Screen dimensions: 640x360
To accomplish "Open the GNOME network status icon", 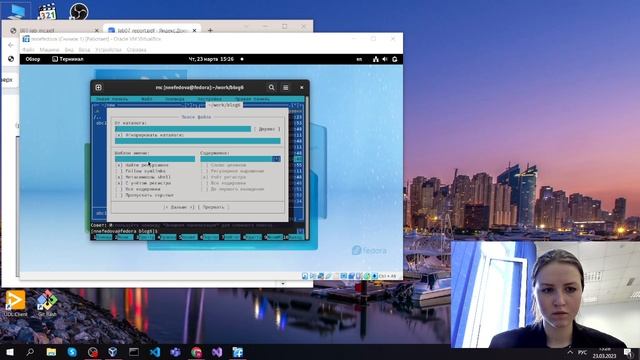I will 376,59.
